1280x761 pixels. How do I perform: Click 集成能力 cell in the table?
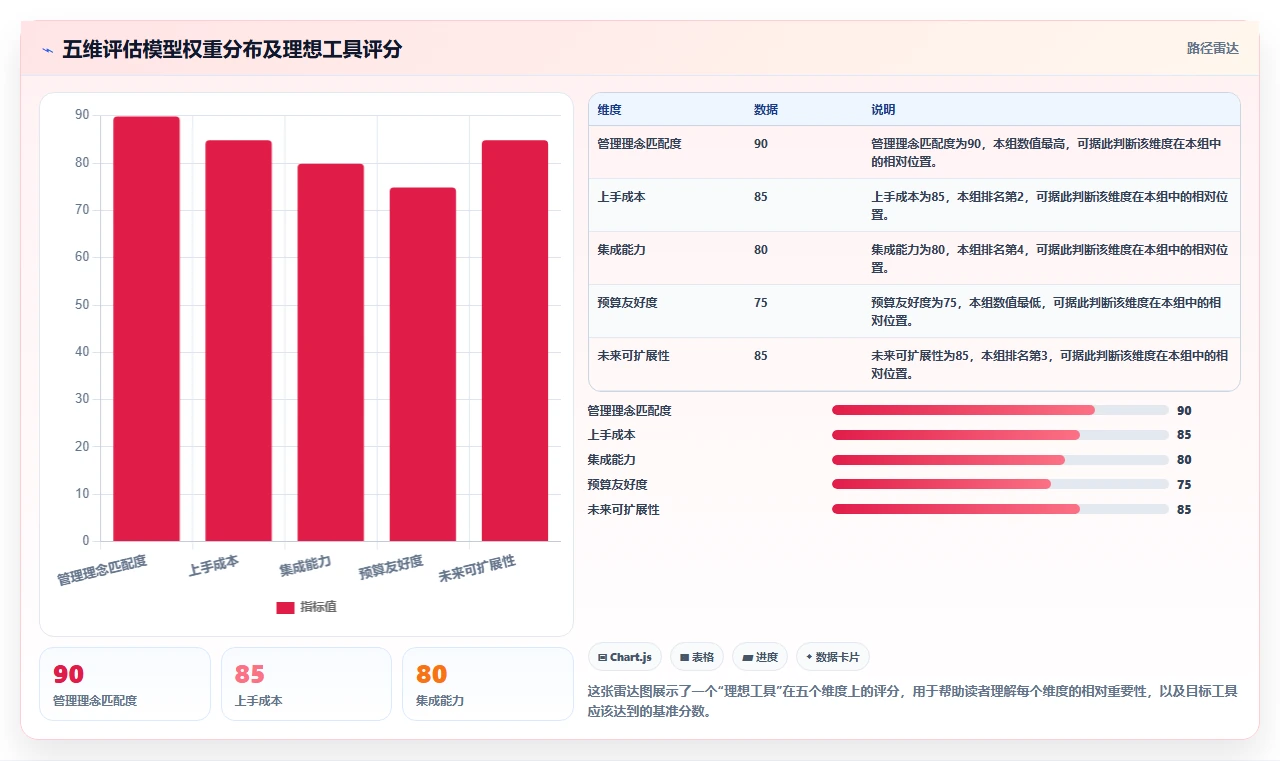621,250
